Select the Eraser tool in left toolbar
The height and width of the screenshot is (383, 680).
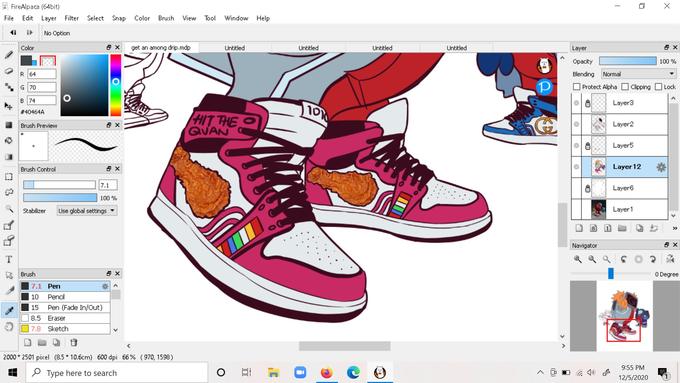click(x=9, y=71)
